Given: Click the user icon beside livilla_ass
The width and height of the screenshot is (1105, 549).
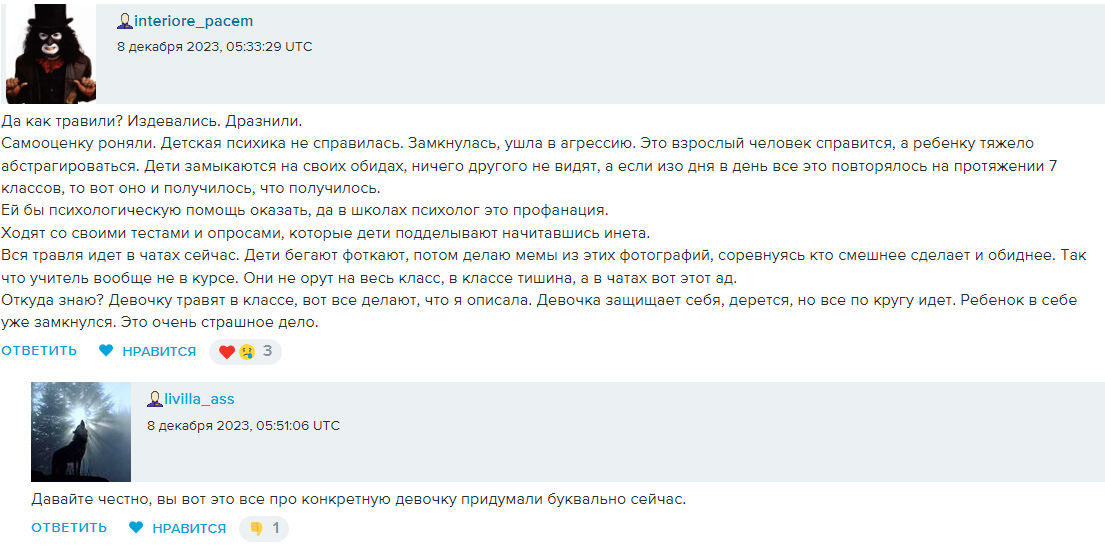Looking at the screenshot, I should click(x=155, y=400).
